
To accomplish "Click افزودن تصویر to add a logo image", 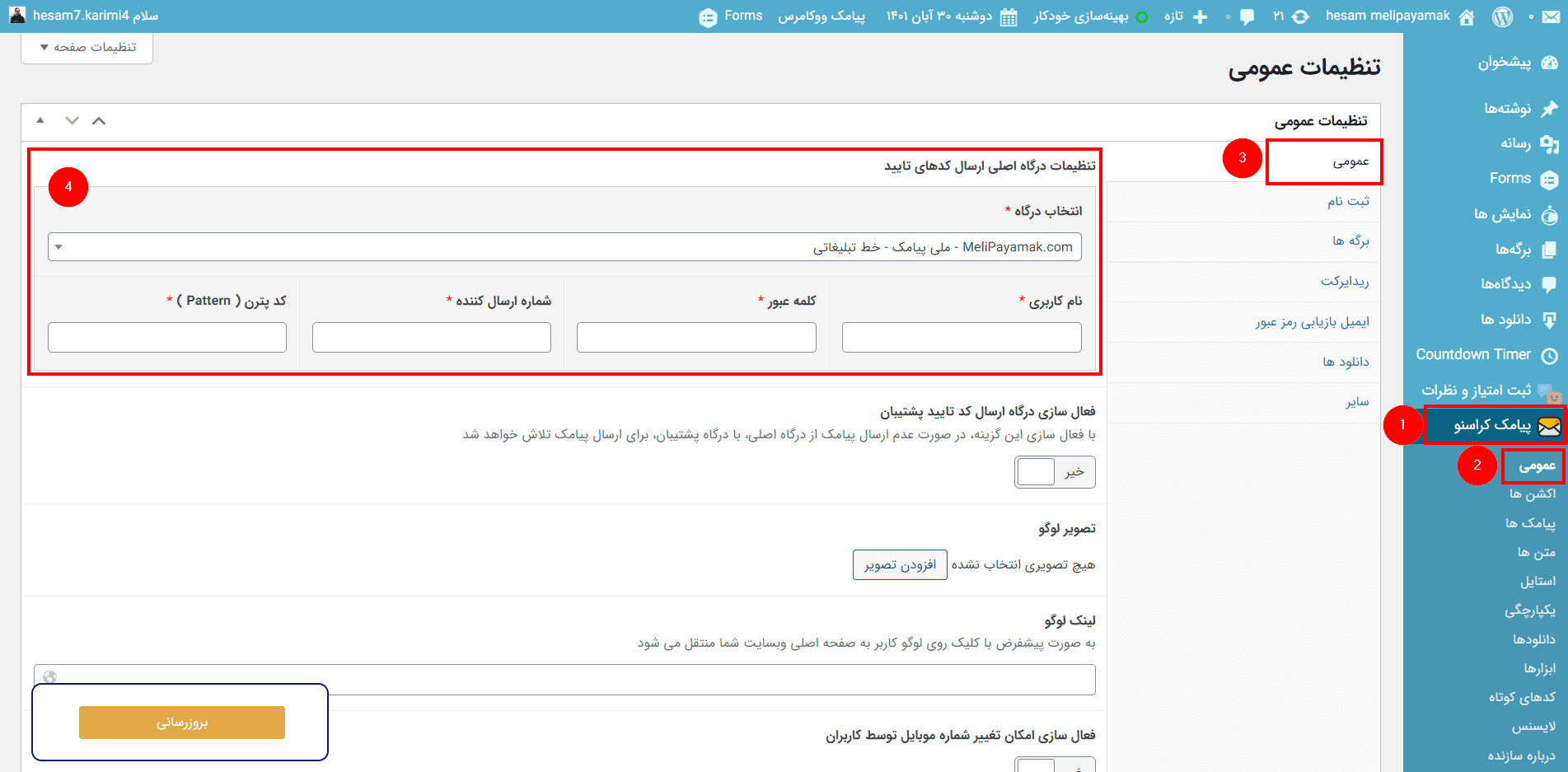I will point(900,565).
